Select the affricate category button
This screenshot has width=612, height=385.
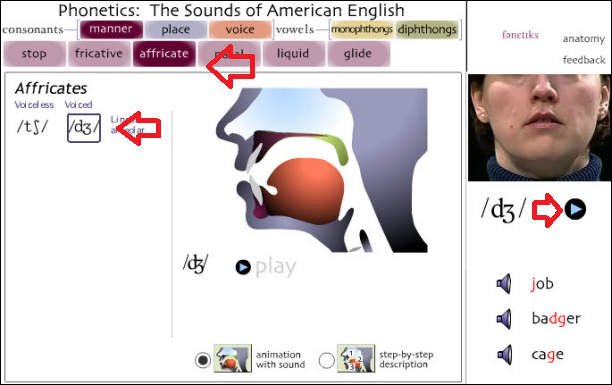[164, 53]
